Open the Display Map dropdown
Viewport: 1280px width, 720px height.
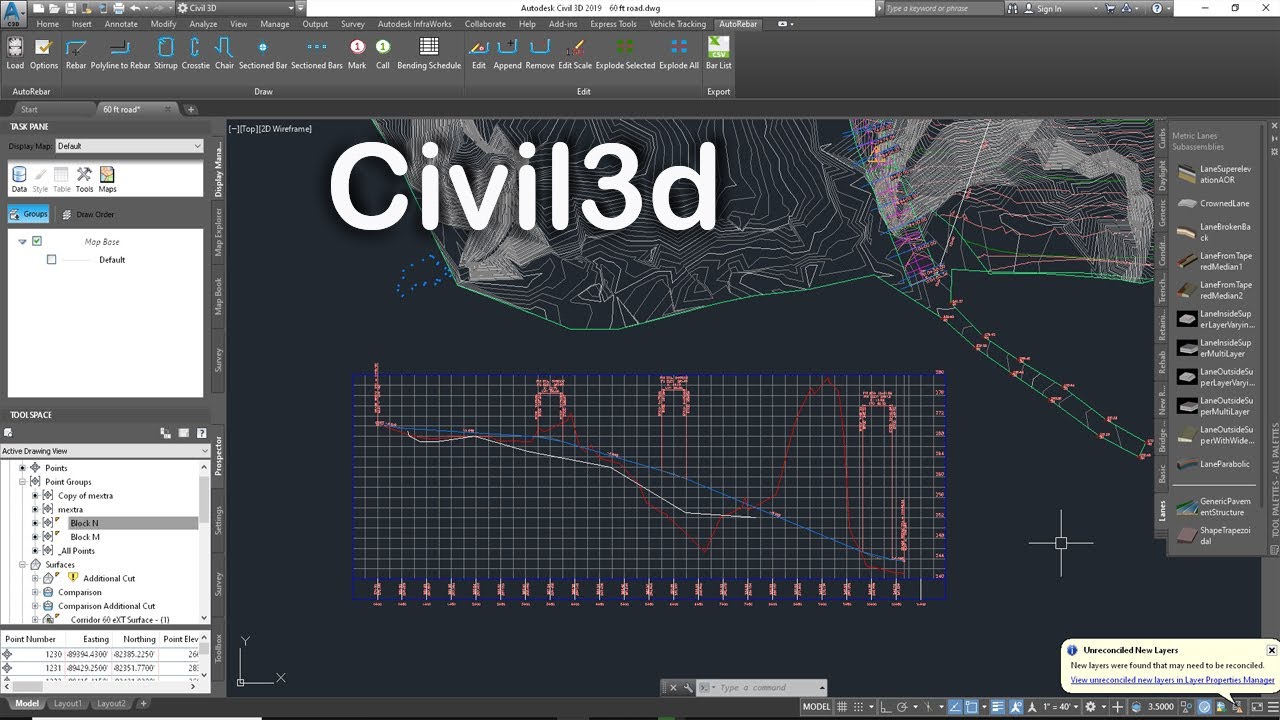[x=130, y=146]
